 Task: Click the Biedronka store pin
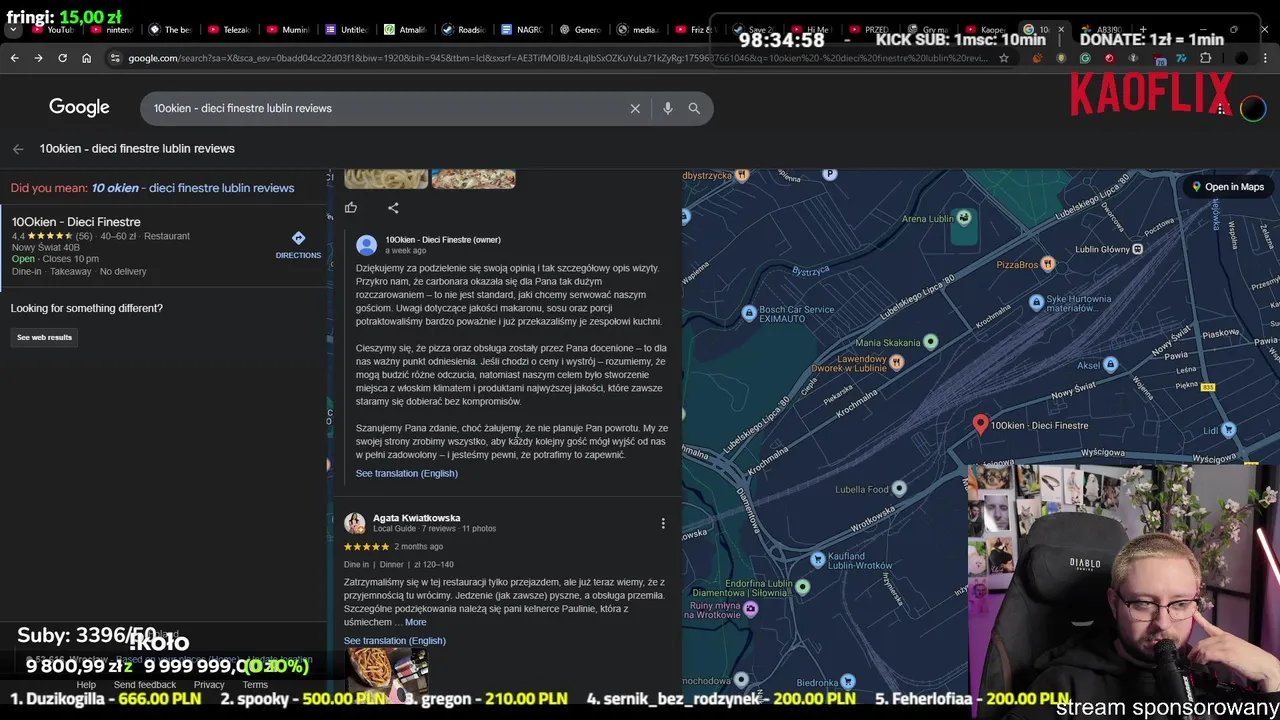(x=848, y=682)
